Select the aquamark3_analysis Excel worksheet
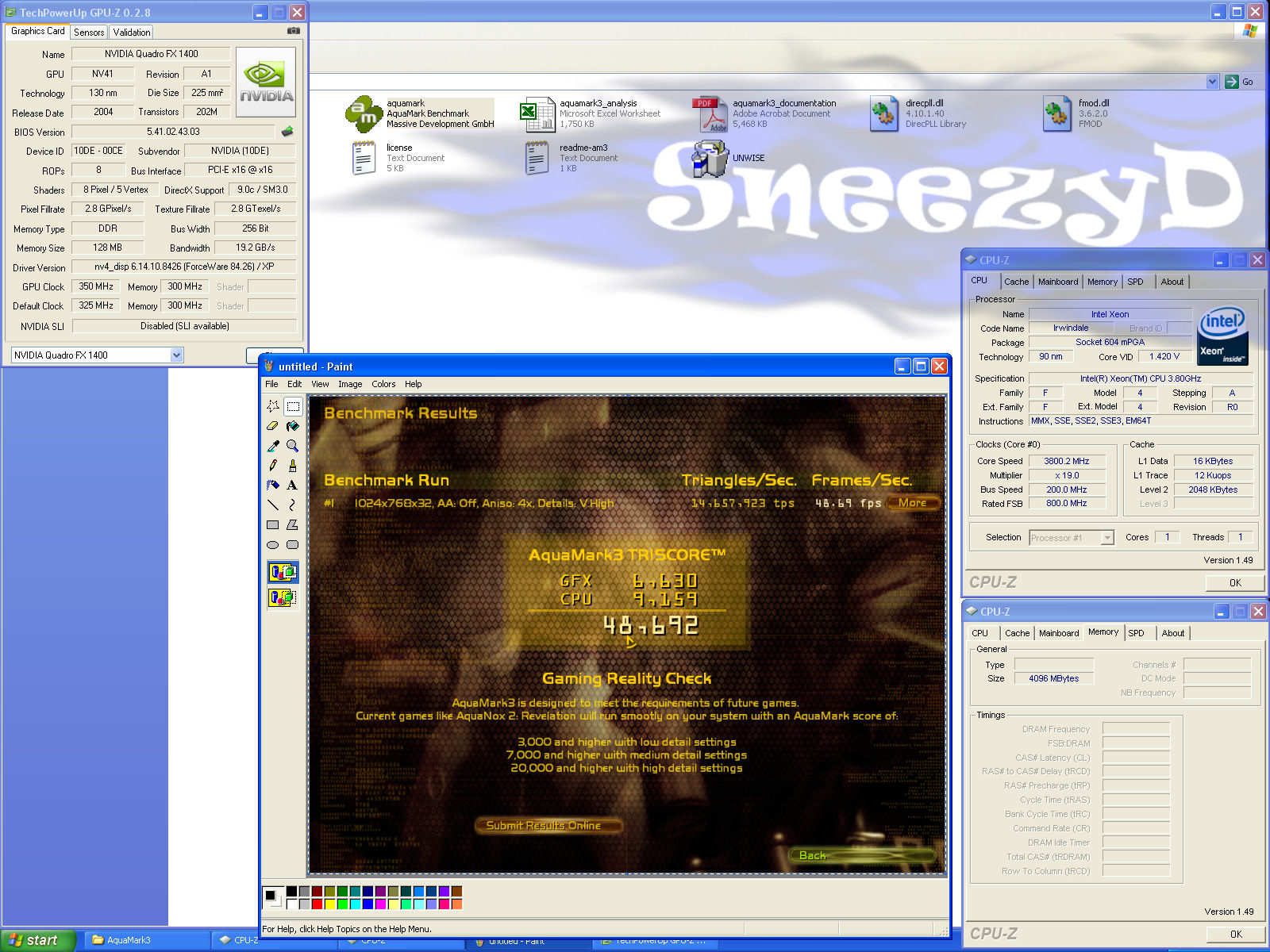The width and height of the screenshot is (1270, 952). pyautogui.click(x=537, y=113)
